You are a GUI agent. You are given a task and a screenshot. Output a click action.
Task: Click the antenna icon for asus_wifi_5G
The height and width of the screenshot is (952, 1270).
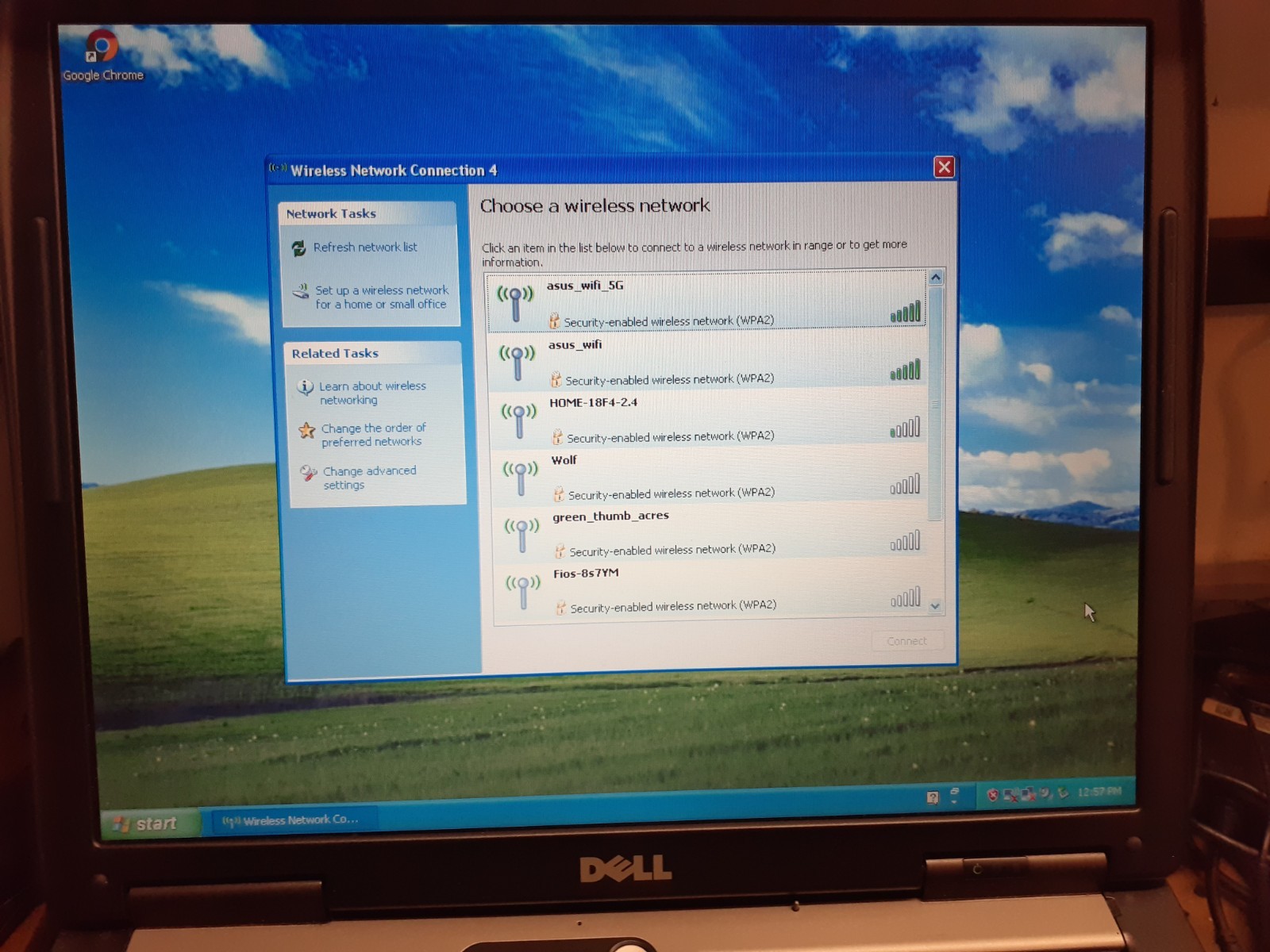tap(515, 303)
